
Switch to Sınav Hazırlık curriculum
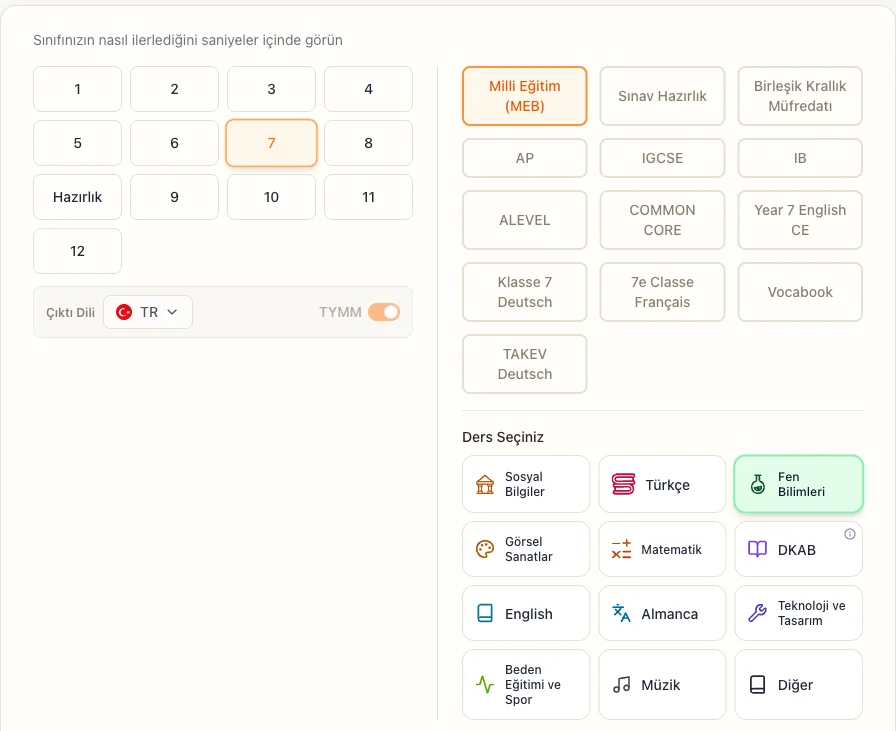pyautogui.click(x=662, y=96)
